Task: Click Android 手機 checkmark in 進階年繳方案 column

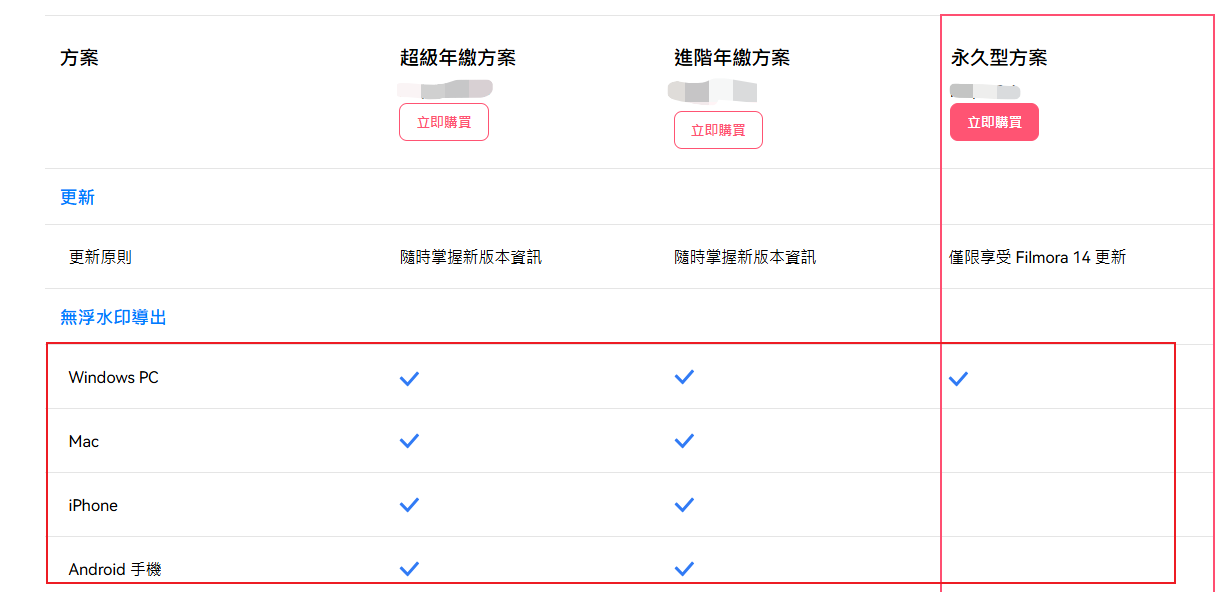Action: (x=684, y=569)
